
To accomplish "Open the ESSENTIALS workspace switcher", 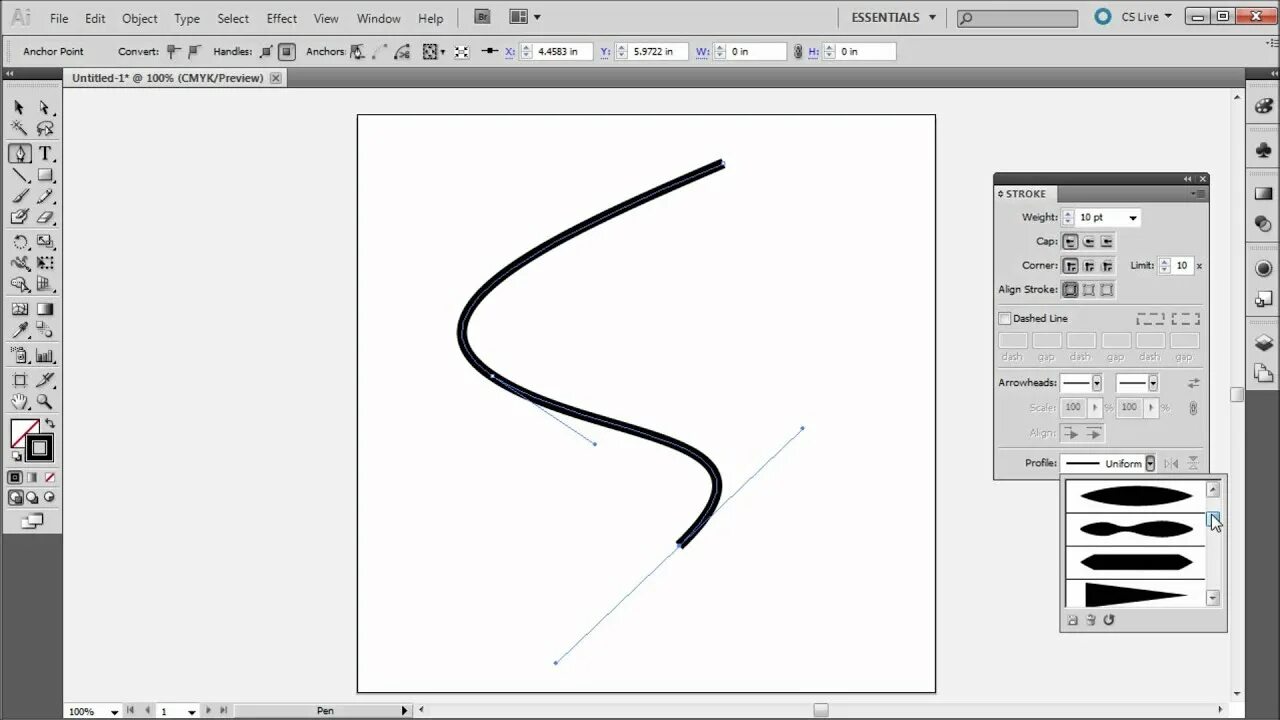I will tap(893, 17).
